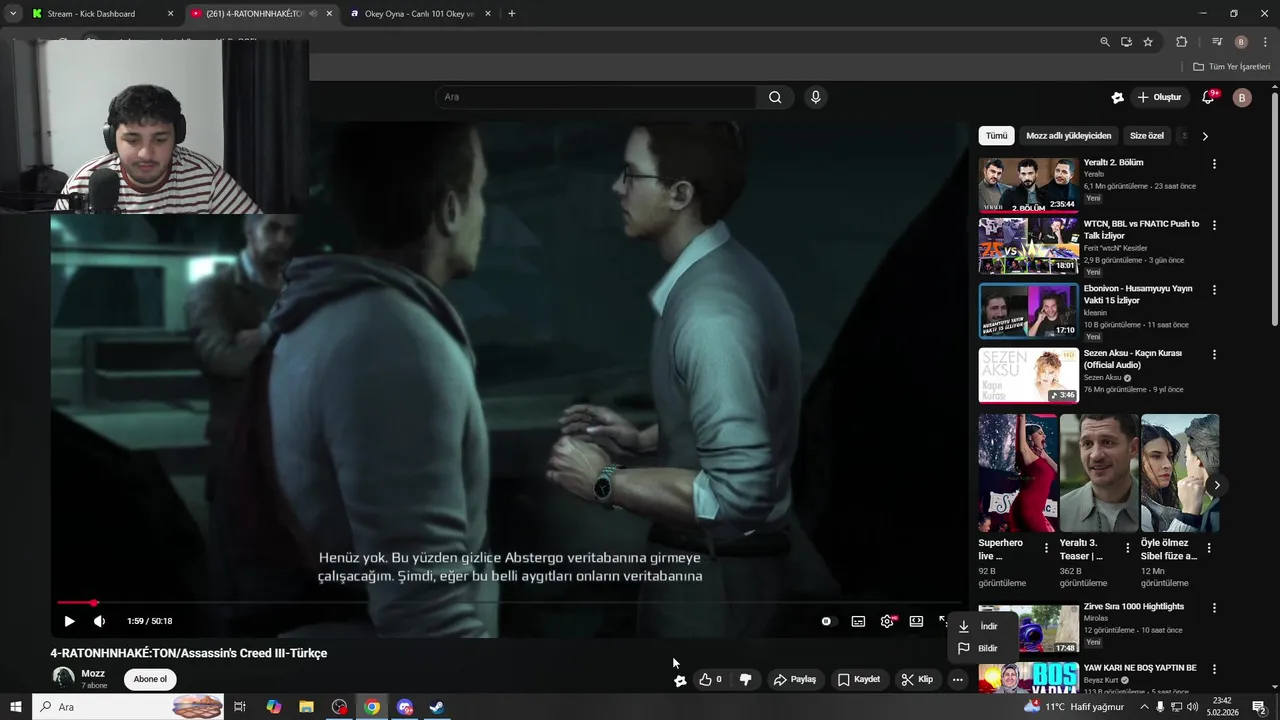This screenshot has height=720, width=1280.
Task: Select Mozz adlı yükleyiciden filter chip
Action: click(1068, 135)
